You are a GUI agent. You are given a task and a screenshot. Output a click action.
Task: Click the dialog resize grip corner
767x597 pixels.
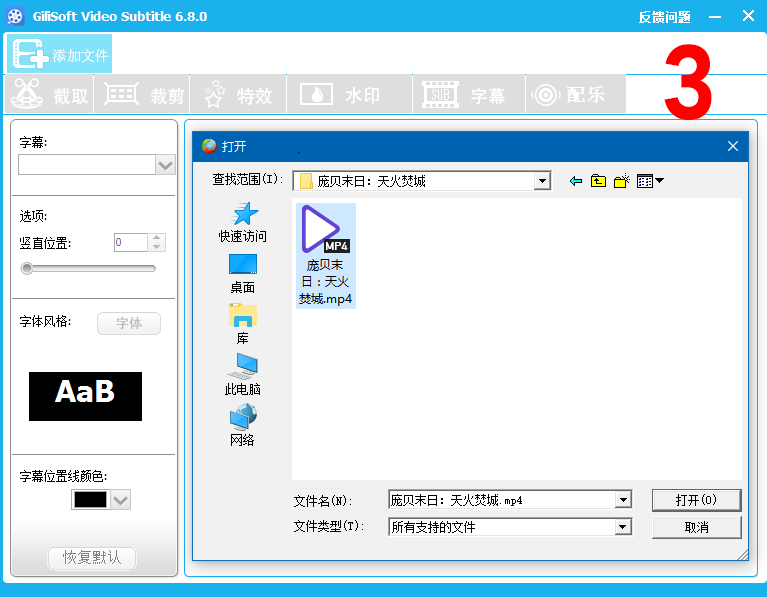743,554
